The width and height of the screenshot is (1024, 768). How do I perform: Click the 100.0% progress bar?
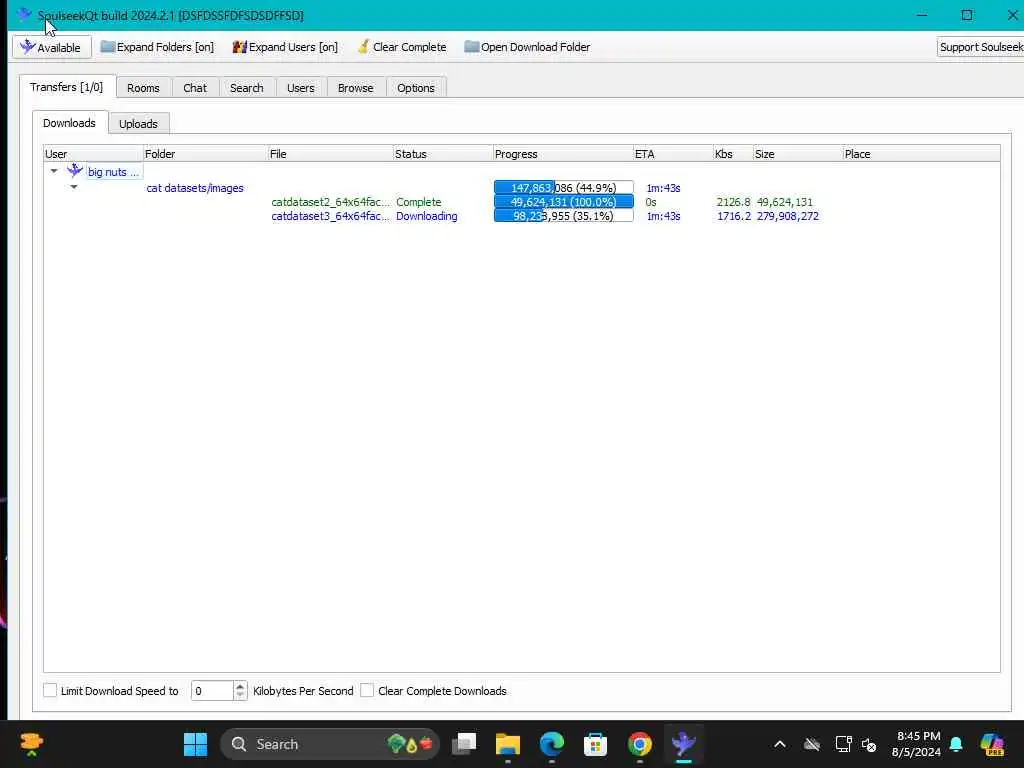coord(564,202)
